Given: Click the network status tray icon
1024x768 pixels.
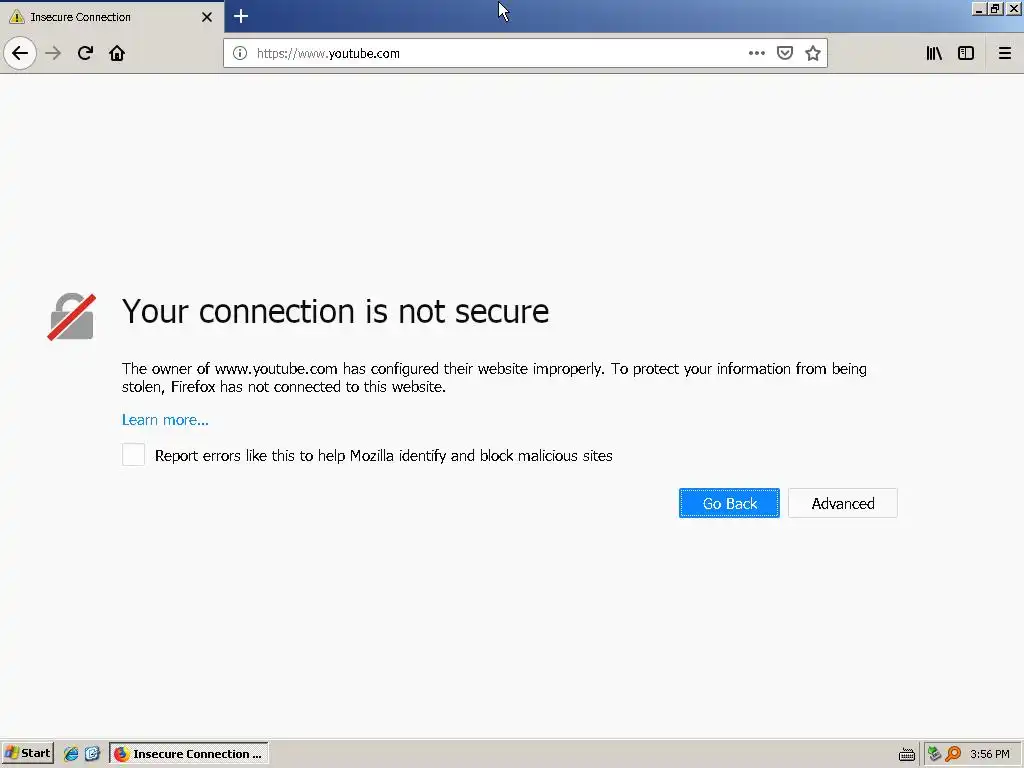Looking at the screenshot, I should [934, 754].
